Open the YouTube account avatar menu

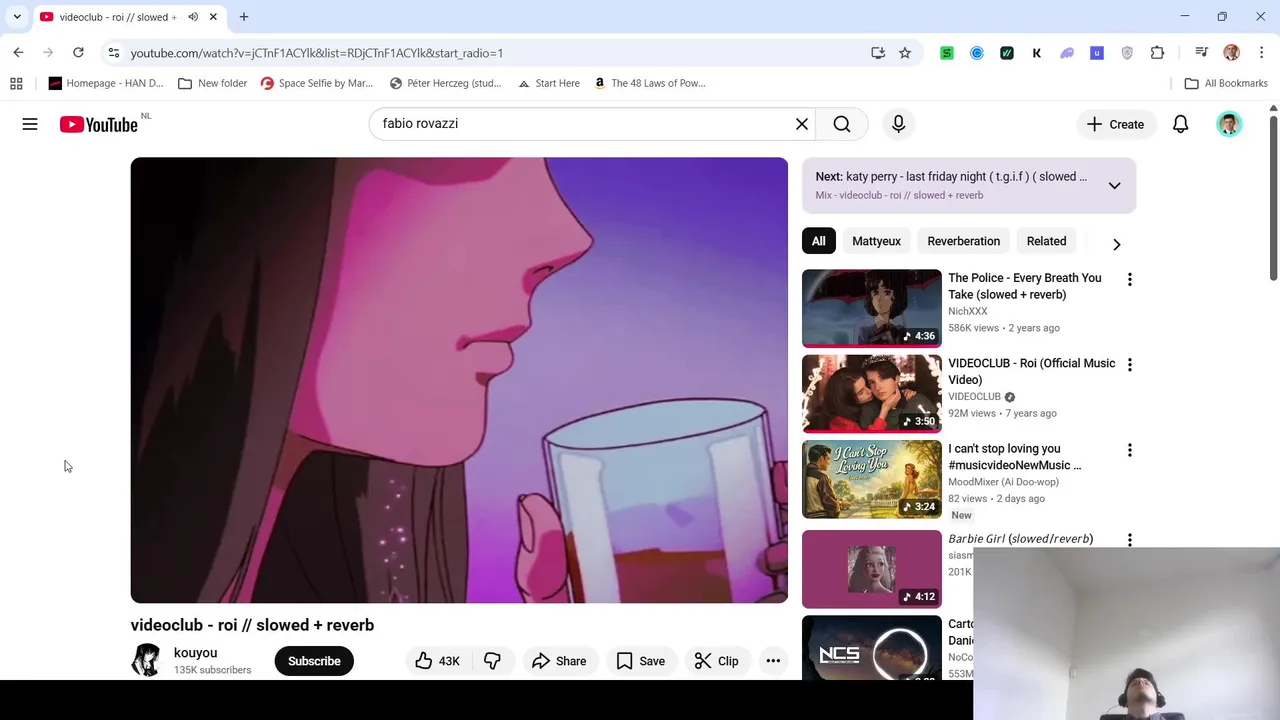(1229, 124)
